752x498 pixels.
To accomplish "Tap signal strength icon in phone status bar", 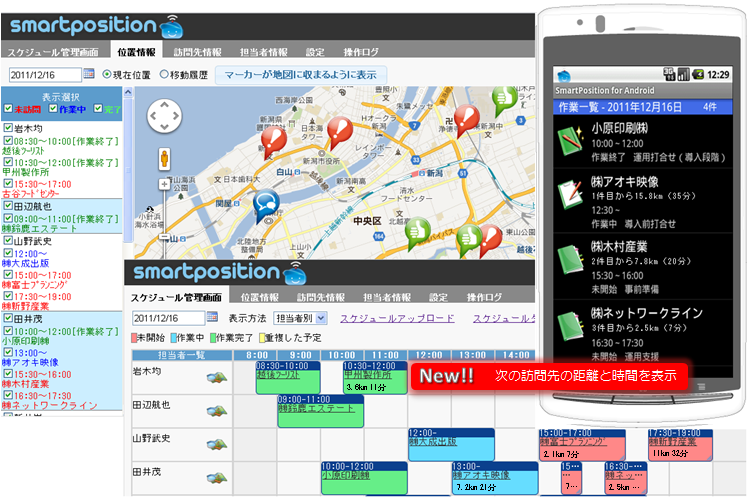I will pos(683,74).
